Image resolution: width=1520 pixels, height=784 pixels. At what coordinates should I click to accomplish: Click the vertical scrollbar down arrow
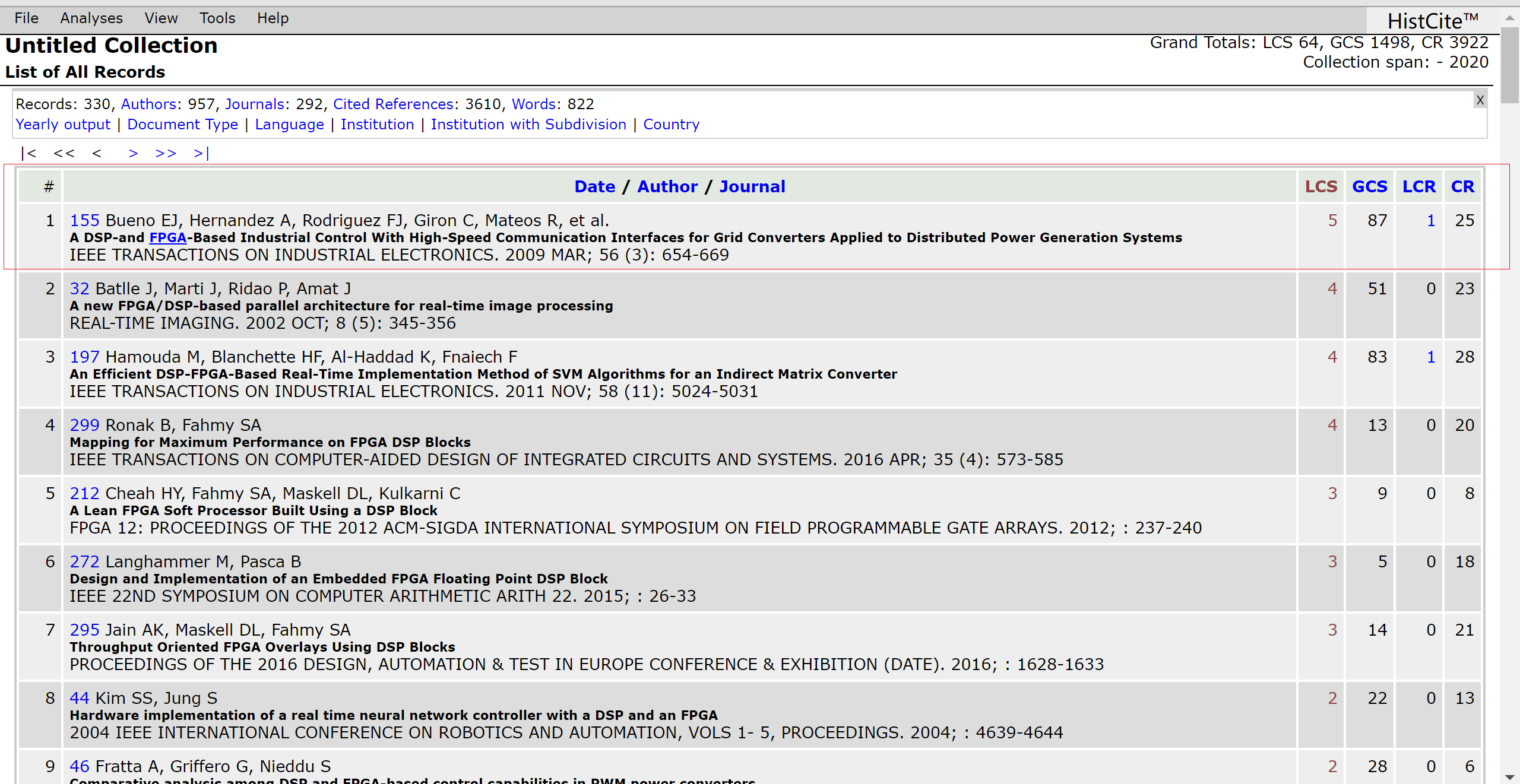(x=1509, y=777)
